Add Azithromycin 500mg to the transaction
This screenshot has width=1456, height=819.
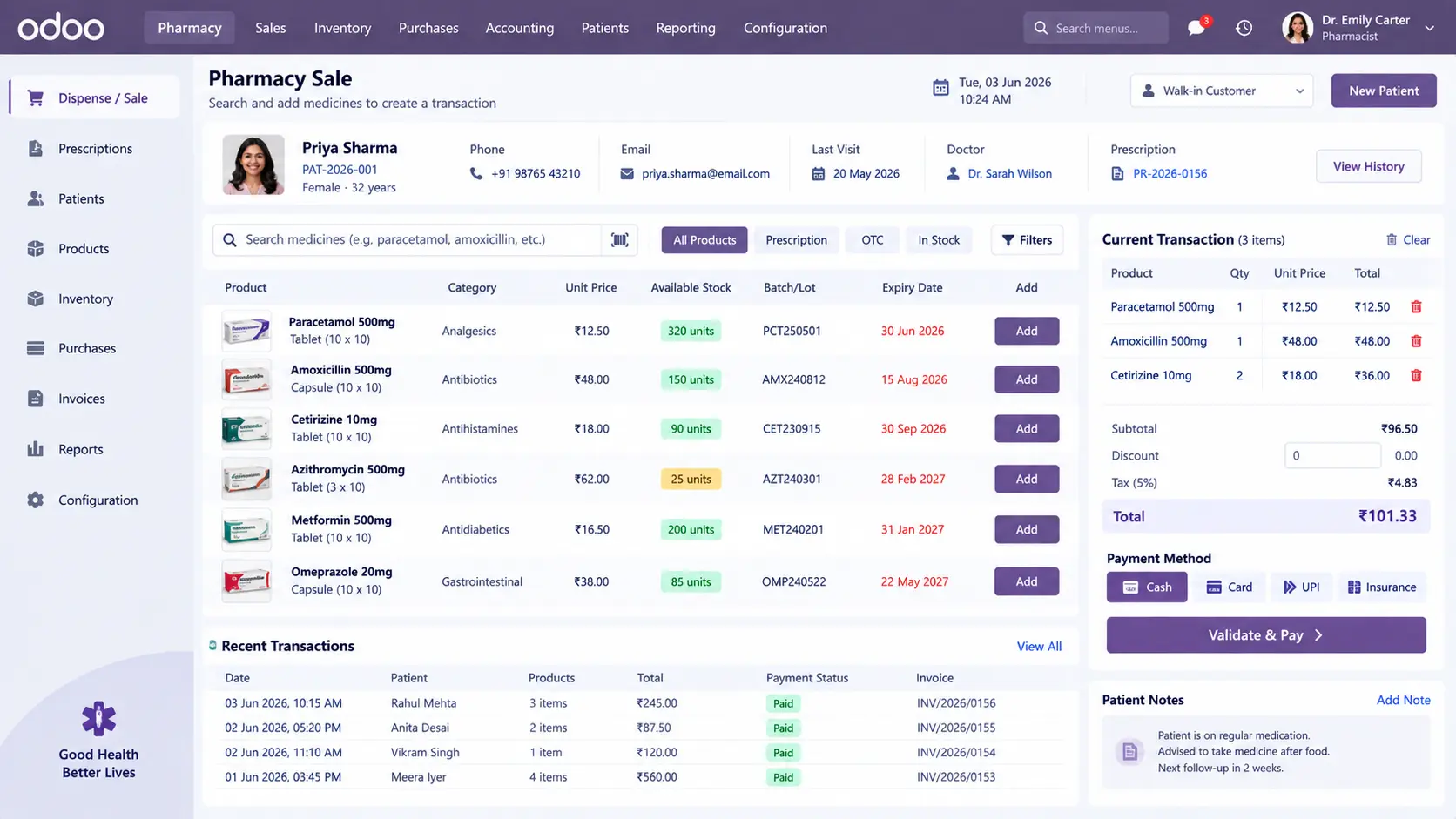(1027, 479)
